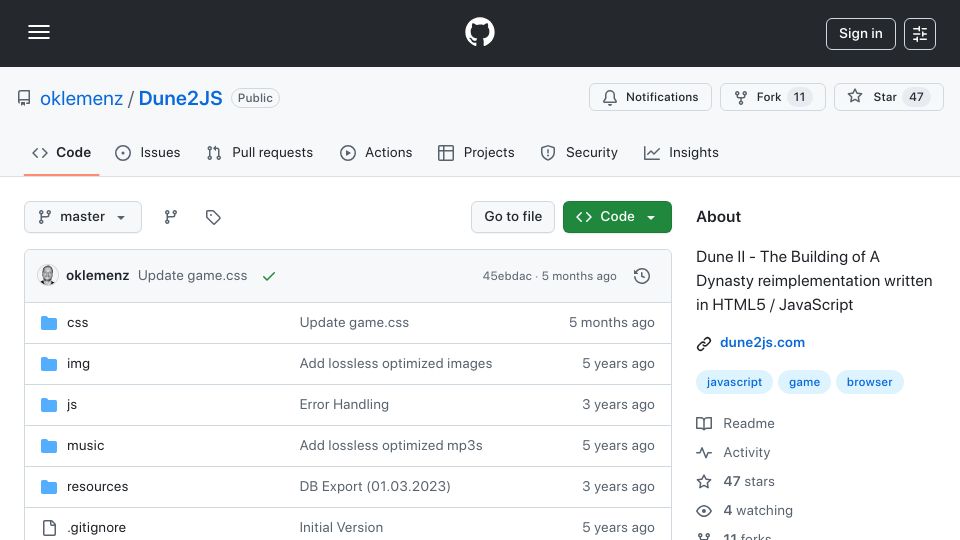The width and height of the screenshot is (960, 540).
Task: Expand the master branch dropdown
Action: click(x=83, y=217)
